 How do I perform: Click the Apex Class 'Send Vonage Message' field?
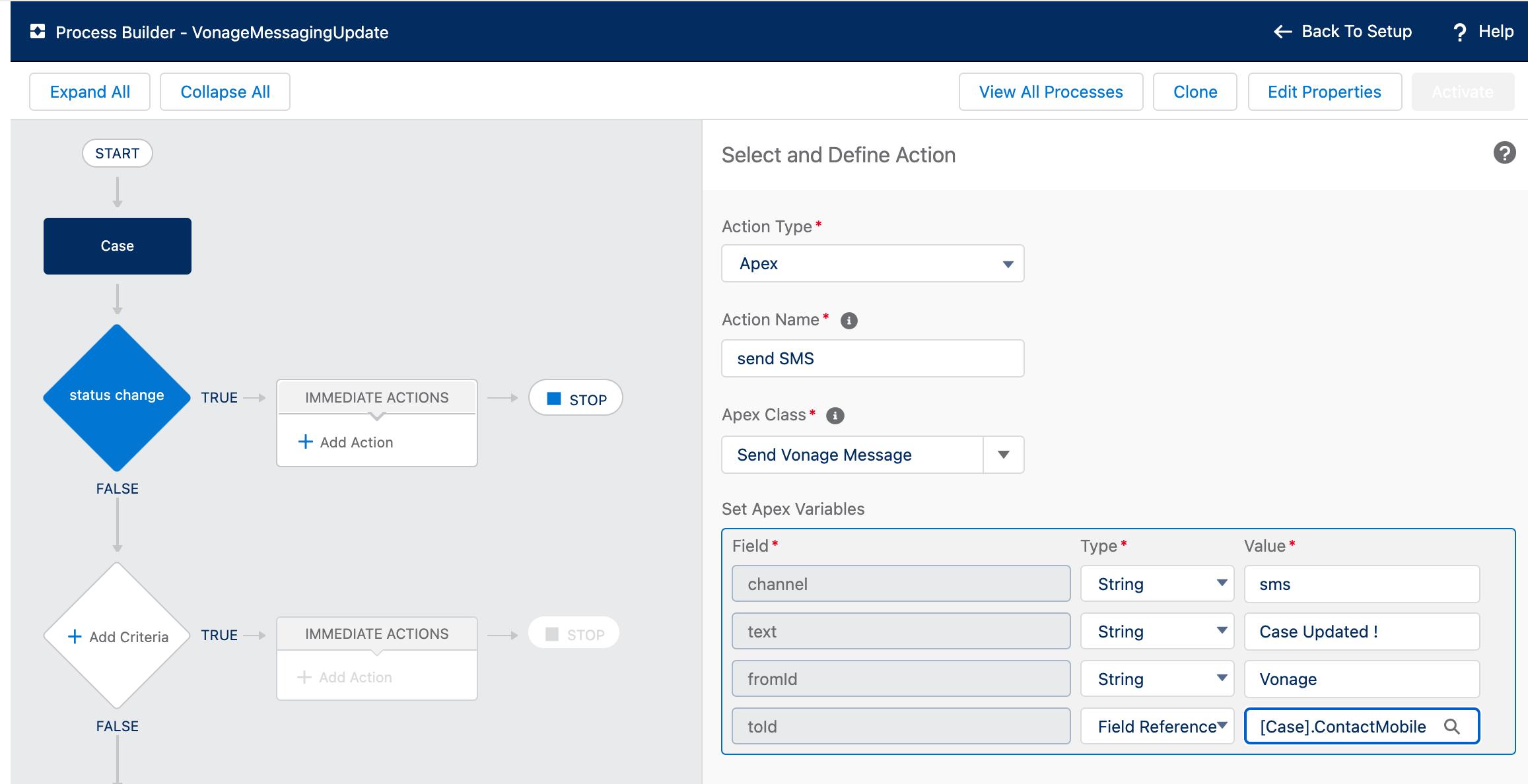852,455
